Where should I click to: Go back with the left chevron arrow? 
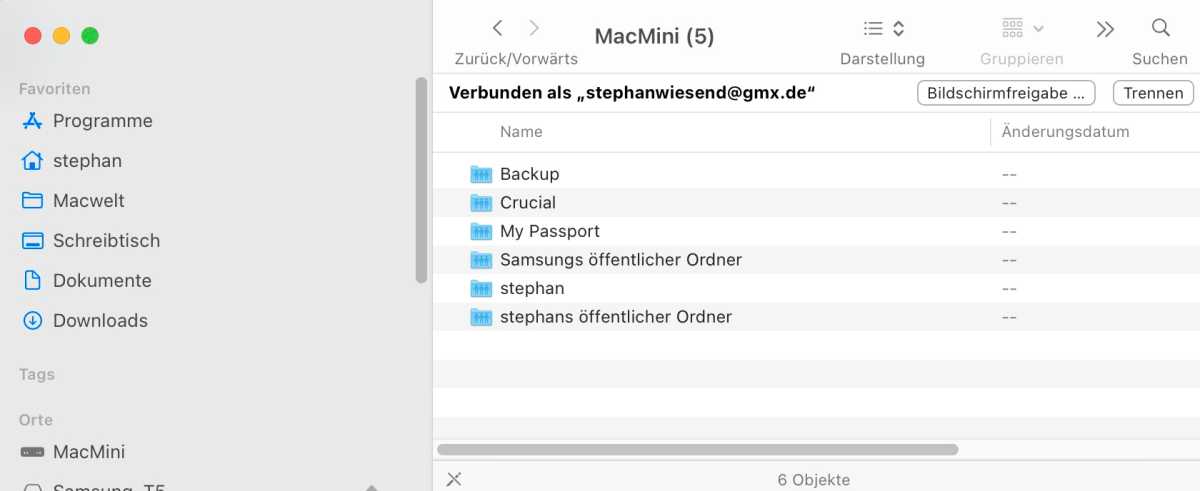(497, 28)
